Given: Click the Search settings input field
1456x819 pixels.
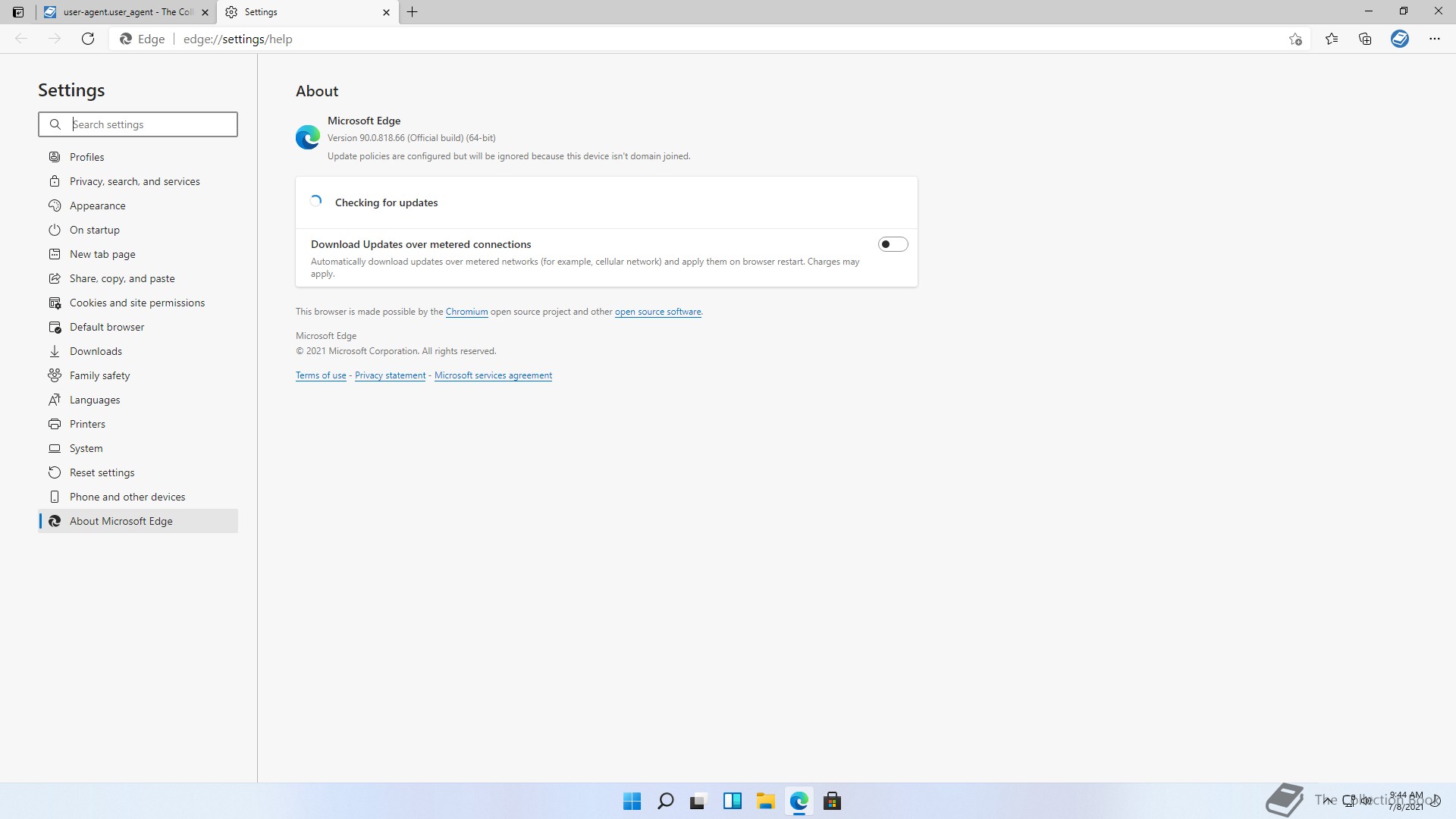Looking at the screenshot, I should (152, 124).
